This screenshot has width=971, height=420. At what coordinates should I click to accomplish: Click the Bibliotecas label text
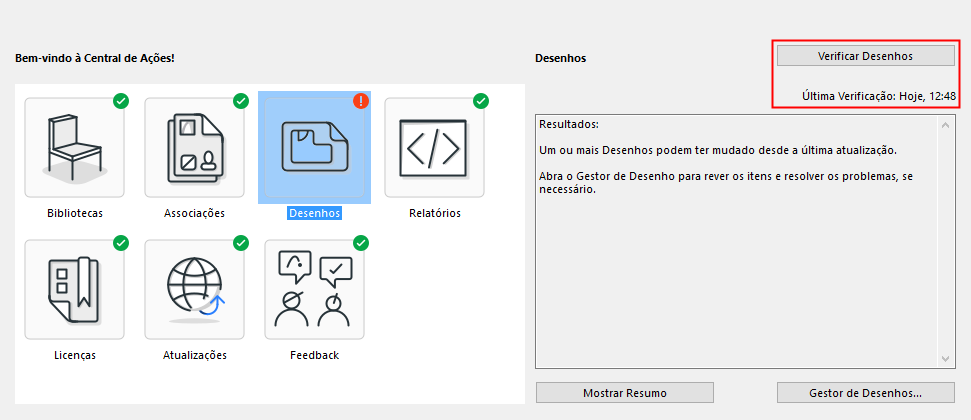[x=75, y=213]
